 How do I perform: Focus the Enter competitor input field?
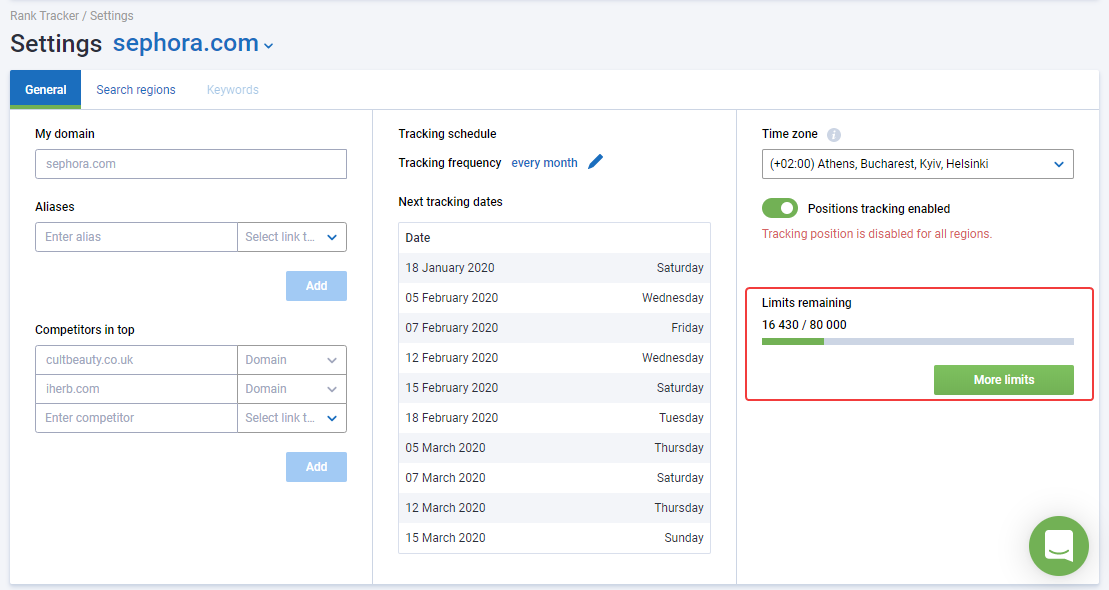pyautogui.click(x=137, y=418)
